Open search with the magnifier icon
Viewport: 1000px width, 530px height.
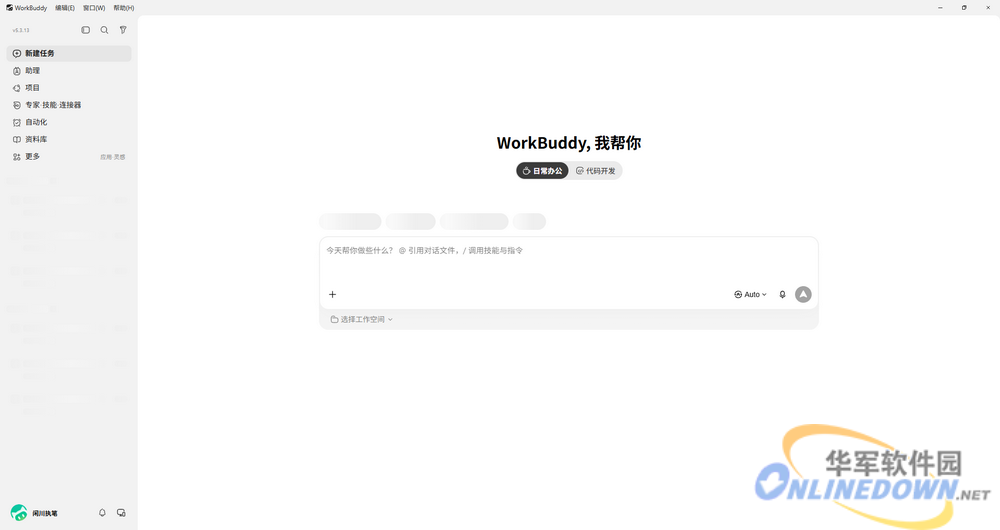tap(104, 30)
